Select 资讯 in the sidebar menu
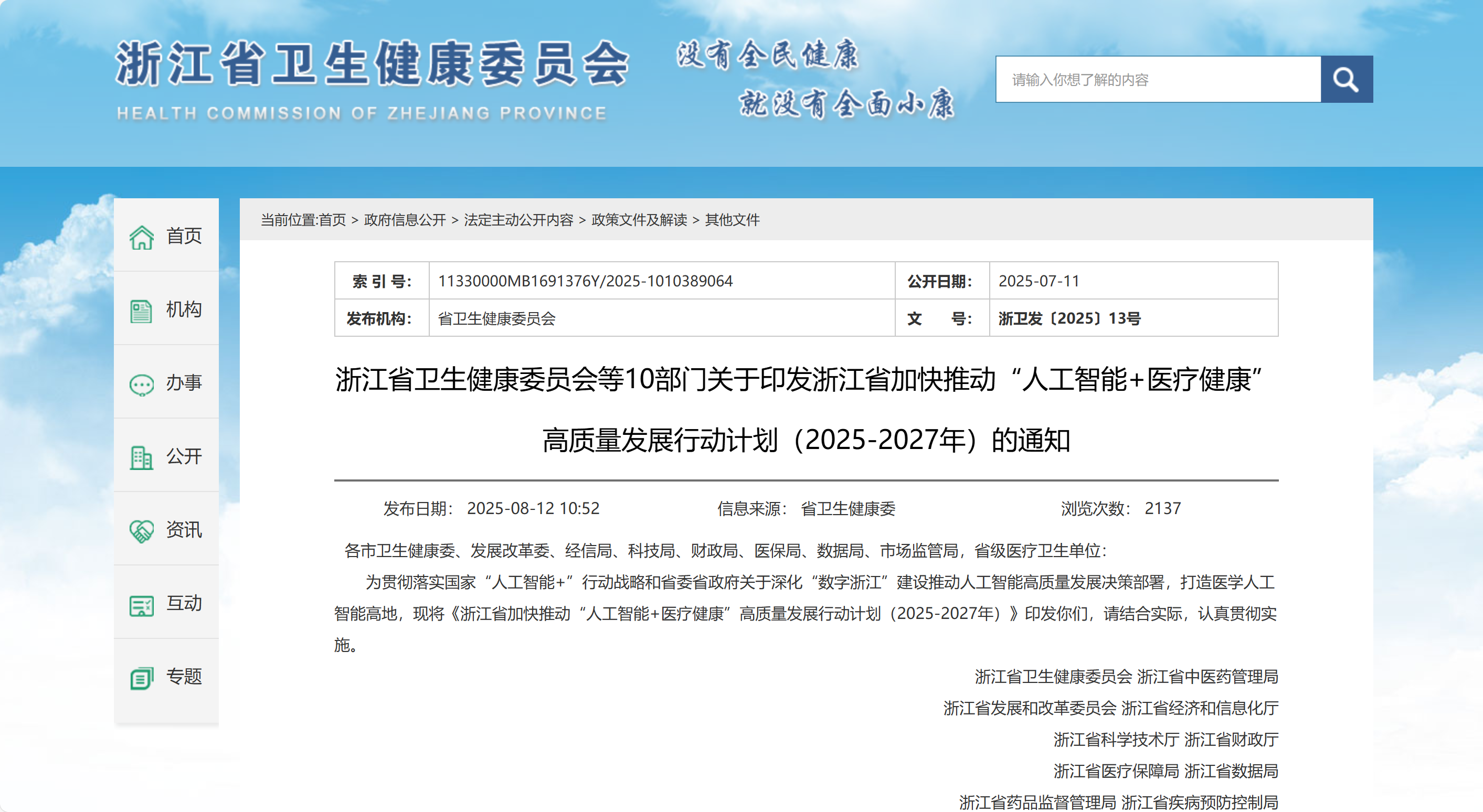 click(x=166, y=529)
